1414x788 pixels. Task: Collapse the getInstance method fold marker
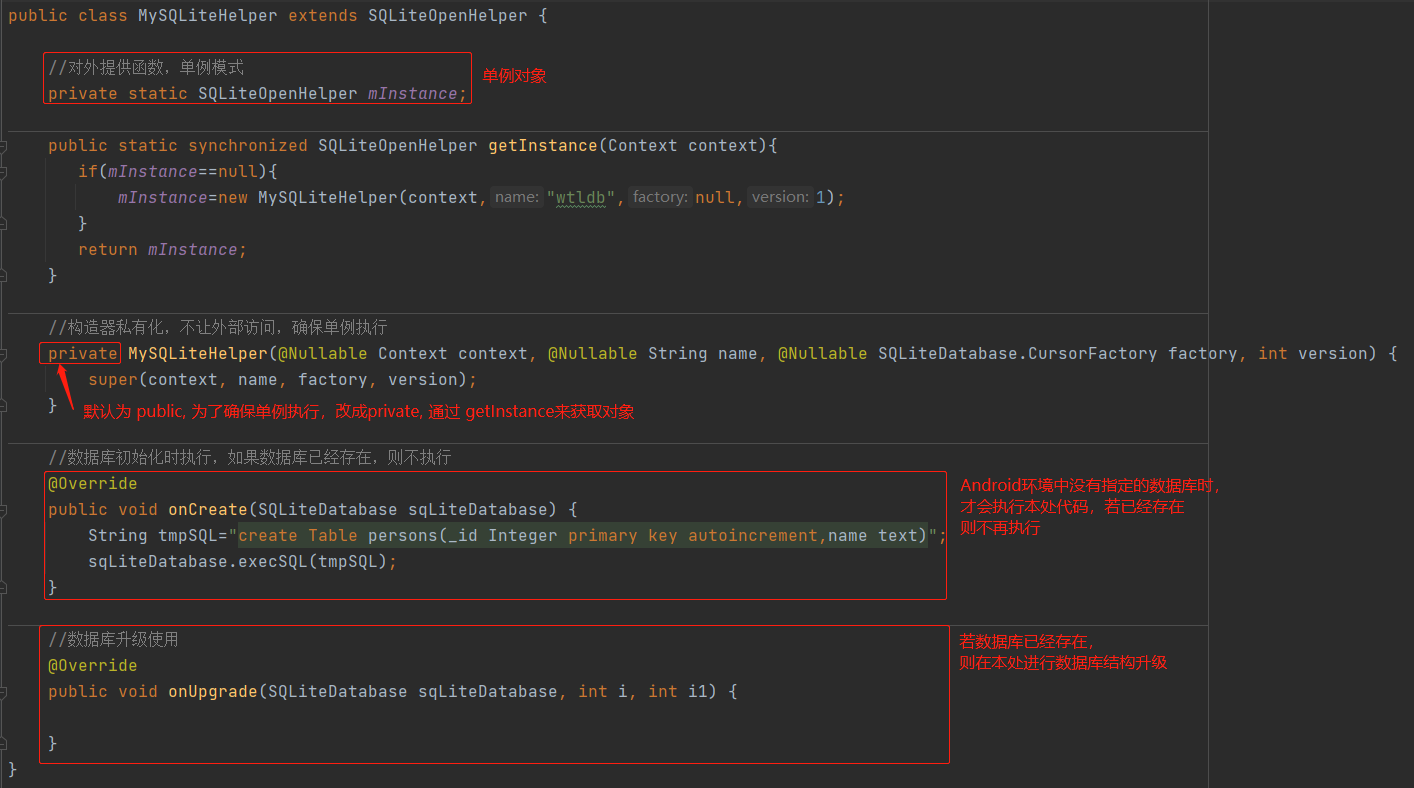pyautogui.click(x=3, y=146)
